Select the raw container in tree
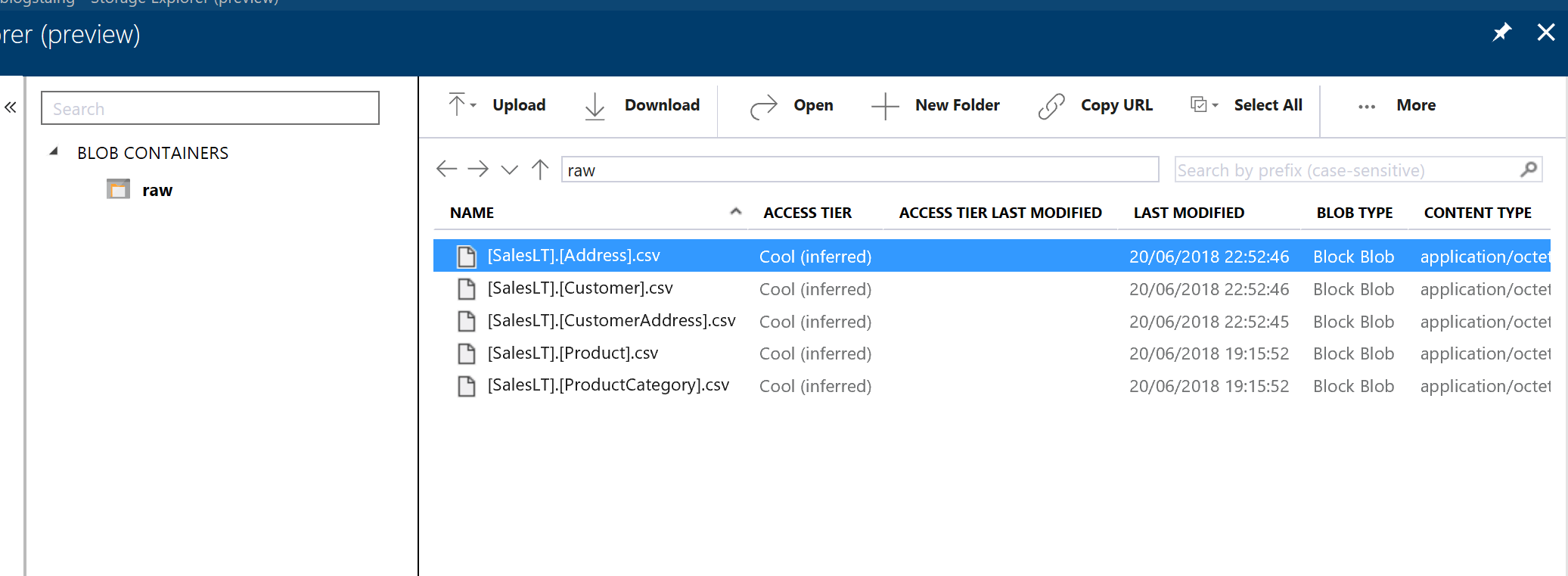 click(x=157, y=190)
